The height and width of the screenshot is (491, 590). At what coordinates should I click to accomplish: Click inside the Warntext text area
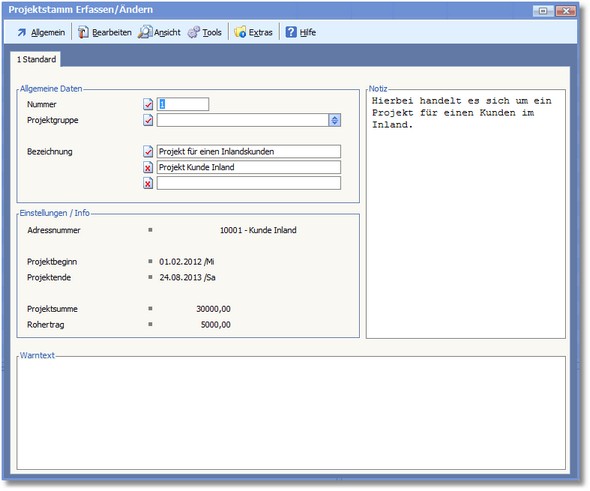click(x=291, y=413)
